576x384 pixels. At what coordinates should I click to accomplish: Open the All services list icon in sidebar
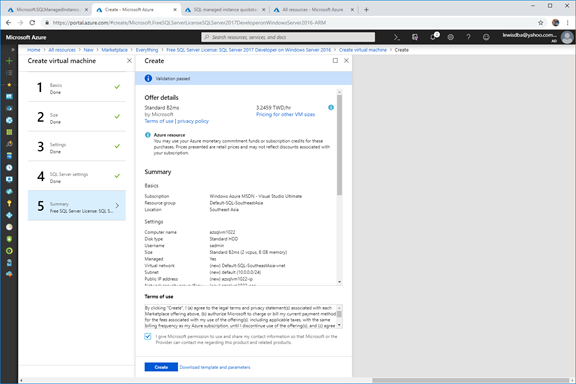coord(9,73)
